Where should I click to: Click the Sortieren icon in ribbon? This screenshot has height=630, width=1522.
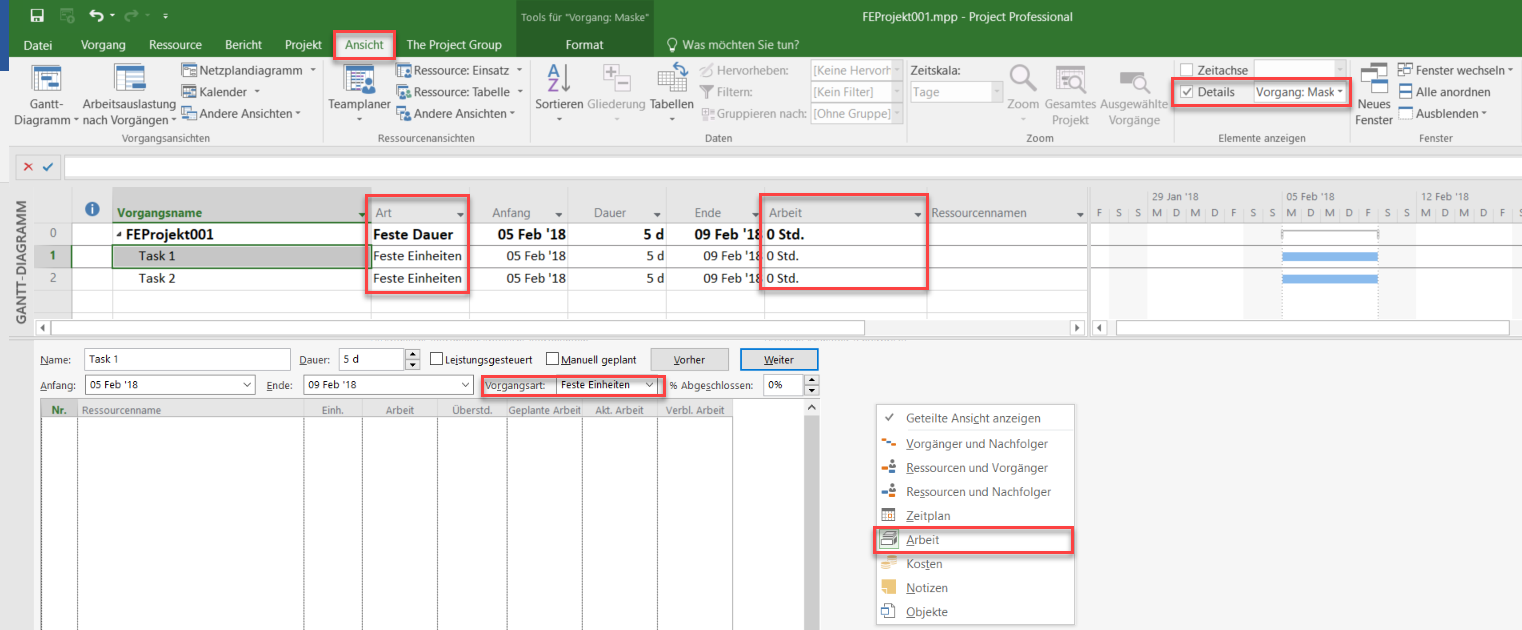point(558,80)
